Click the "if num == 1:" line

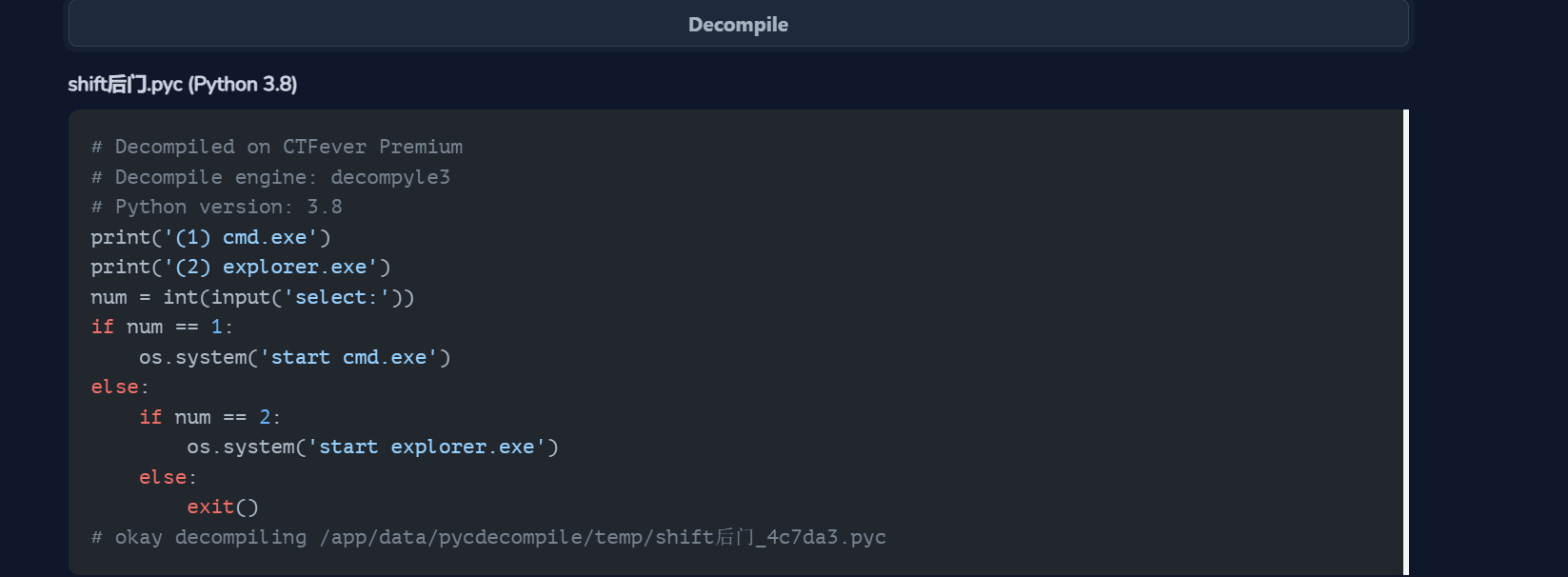click(162, 327)
